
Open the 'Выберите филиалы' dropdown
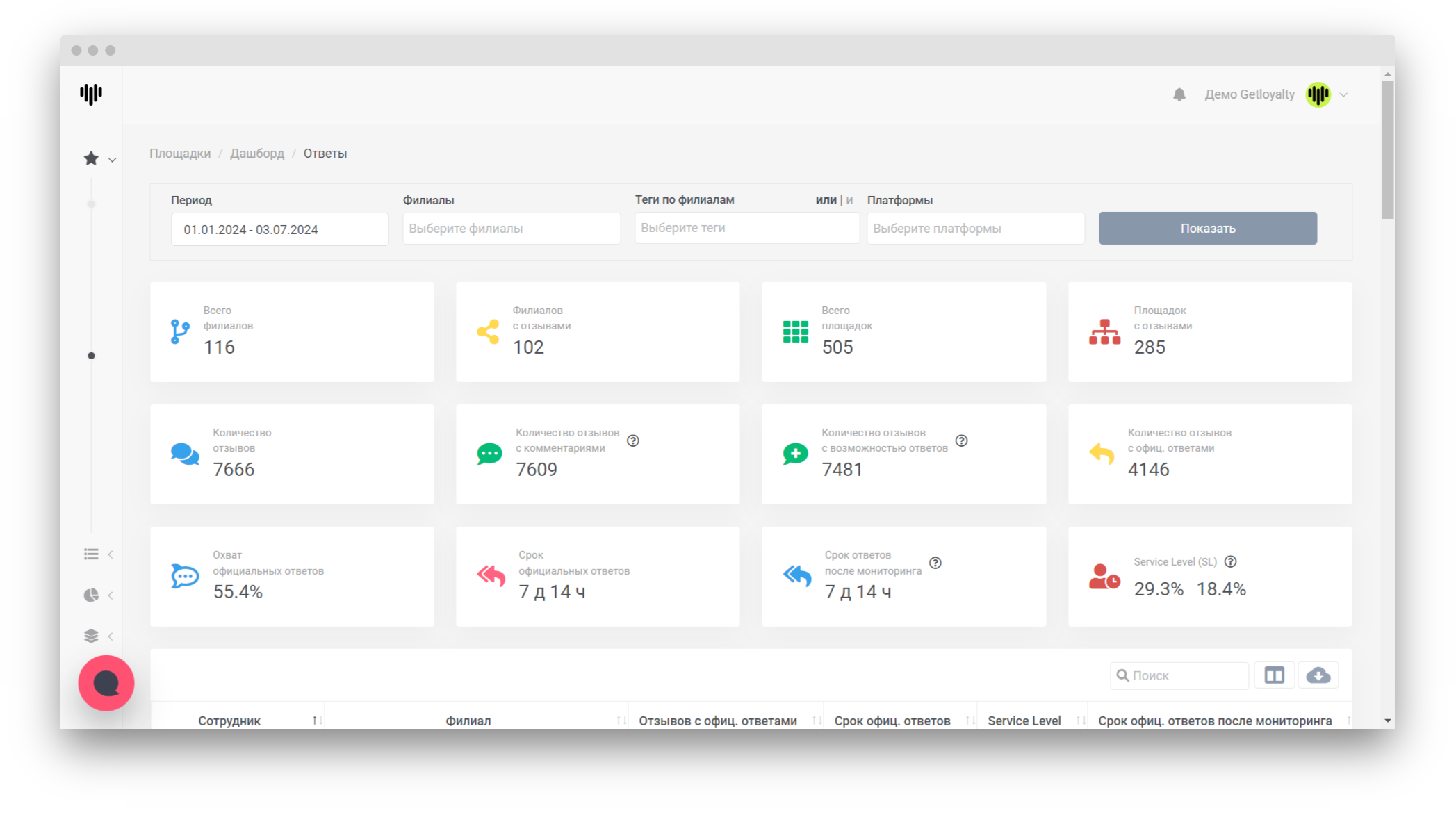coord(512,229)
